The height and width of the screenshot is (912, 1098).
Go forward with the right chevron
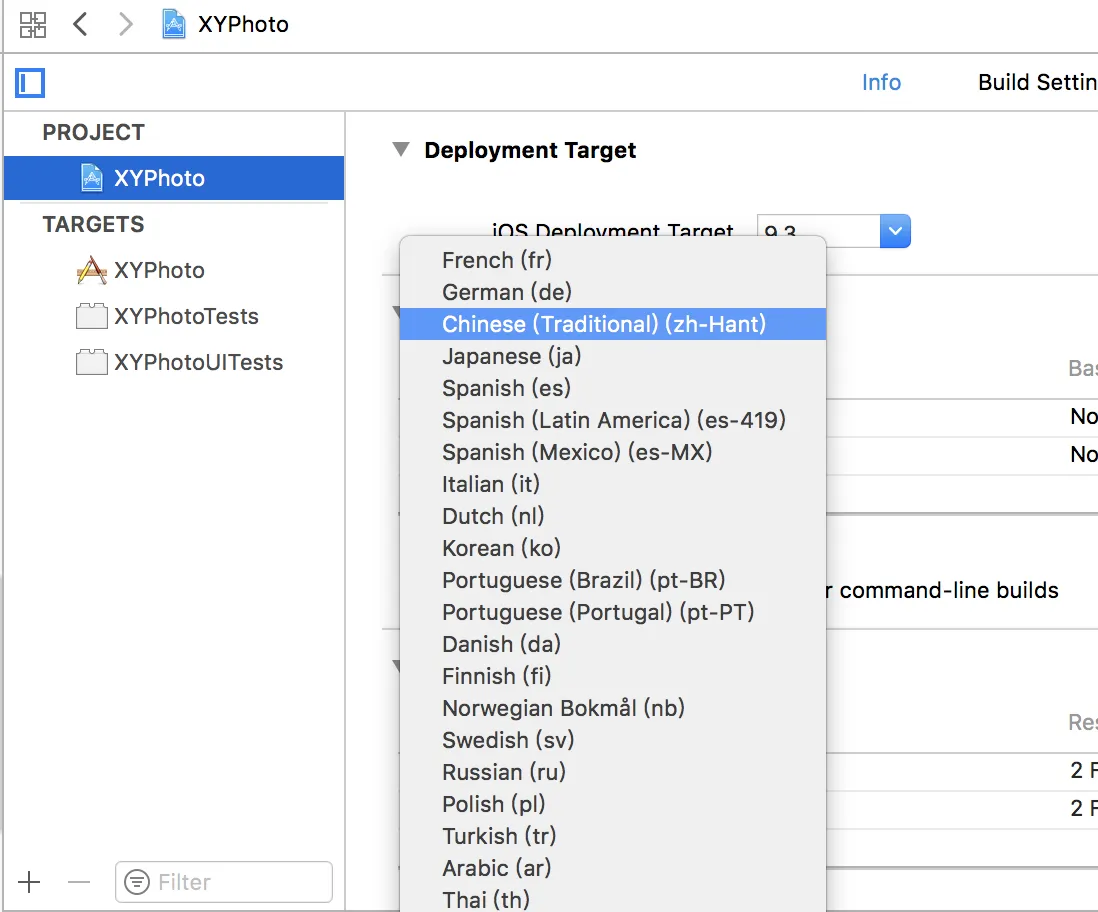(x=125, y=24)
